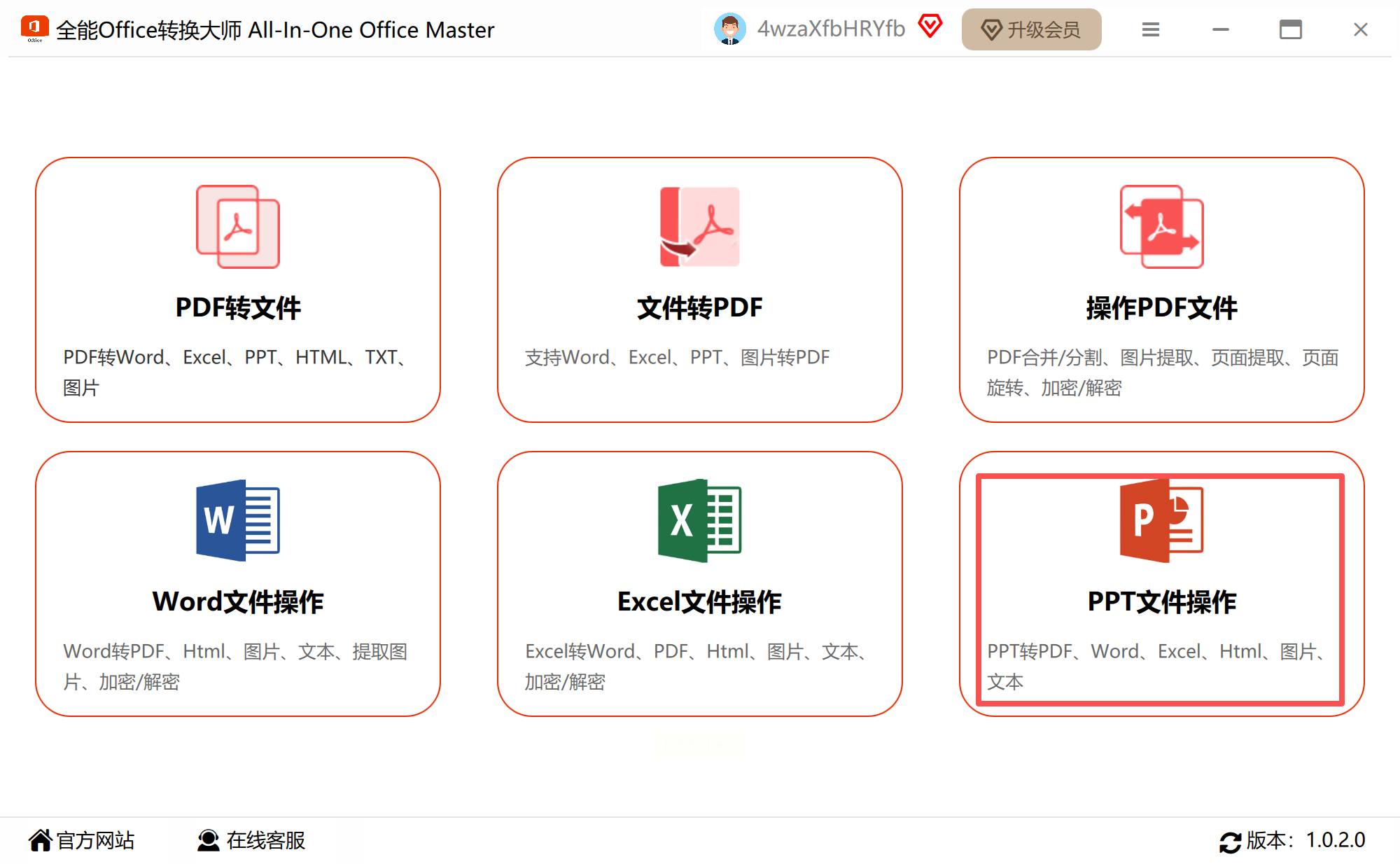Select the 操作PDF文件 card title

tap(1161, 308)
